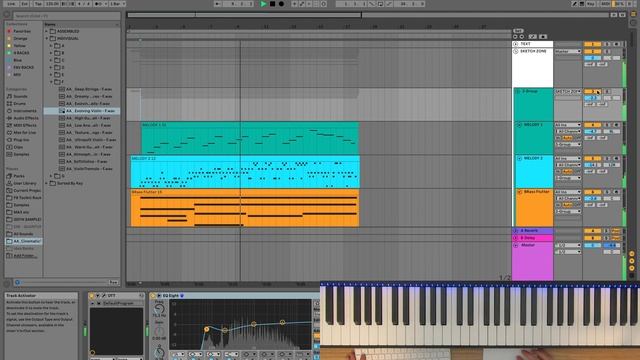Open MELODY 2 All Channels dropdown
Viewport: 640px width, 360px height.
[x=569, y=165]
